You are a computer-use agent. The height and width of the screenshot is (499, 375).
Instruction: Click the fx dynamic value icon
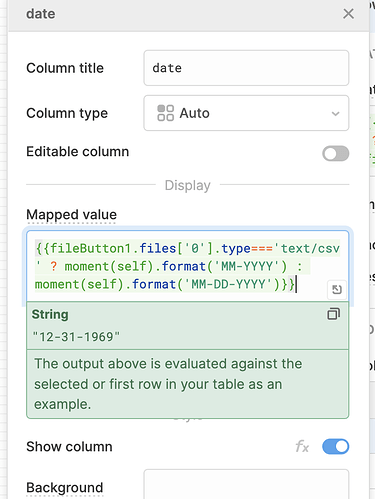click(x=302, y=447)
